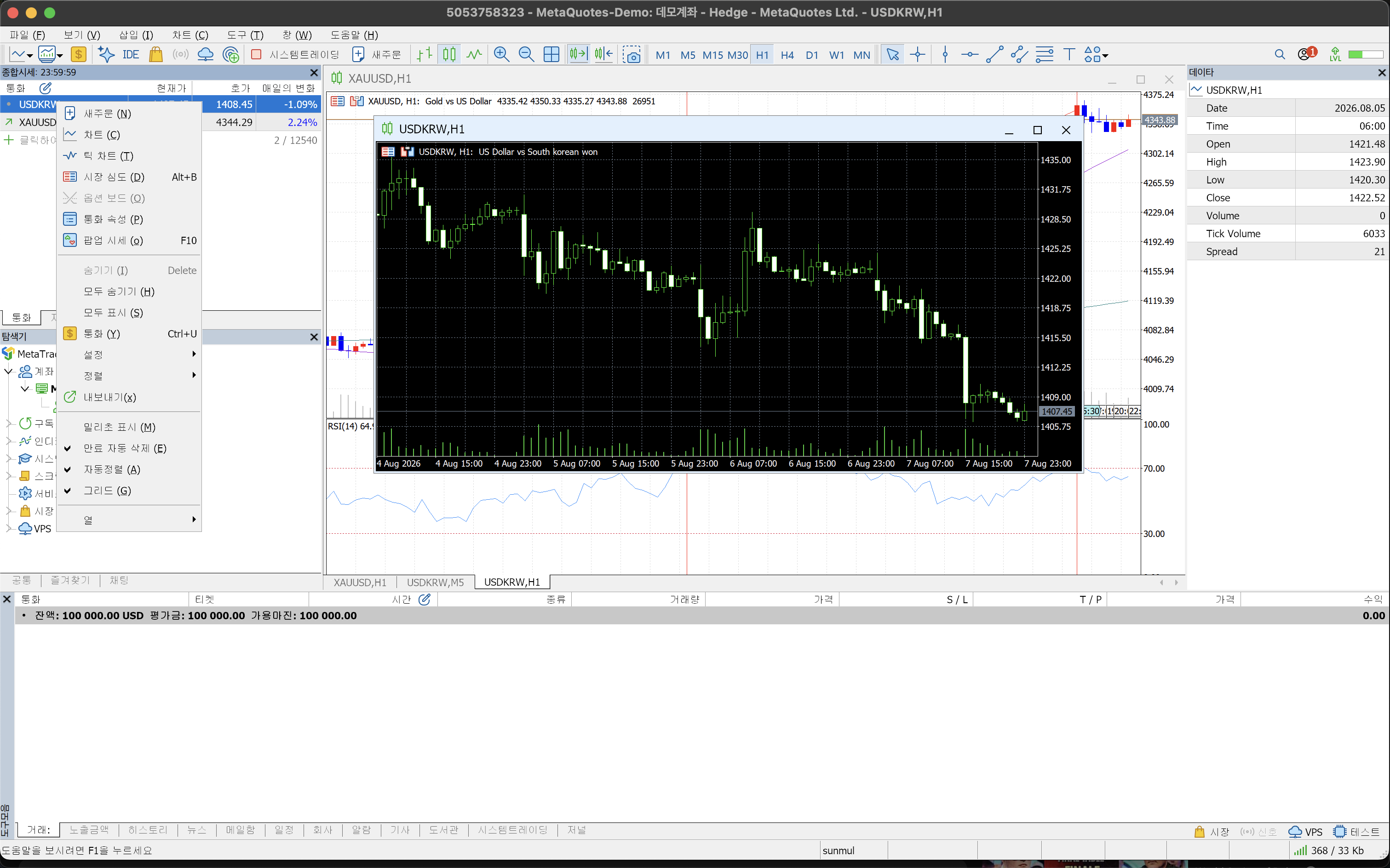The width and height of the screenshot is (1390, 868).
Task: Click 내보내기(x) in context menu
Action: (129, 397)
